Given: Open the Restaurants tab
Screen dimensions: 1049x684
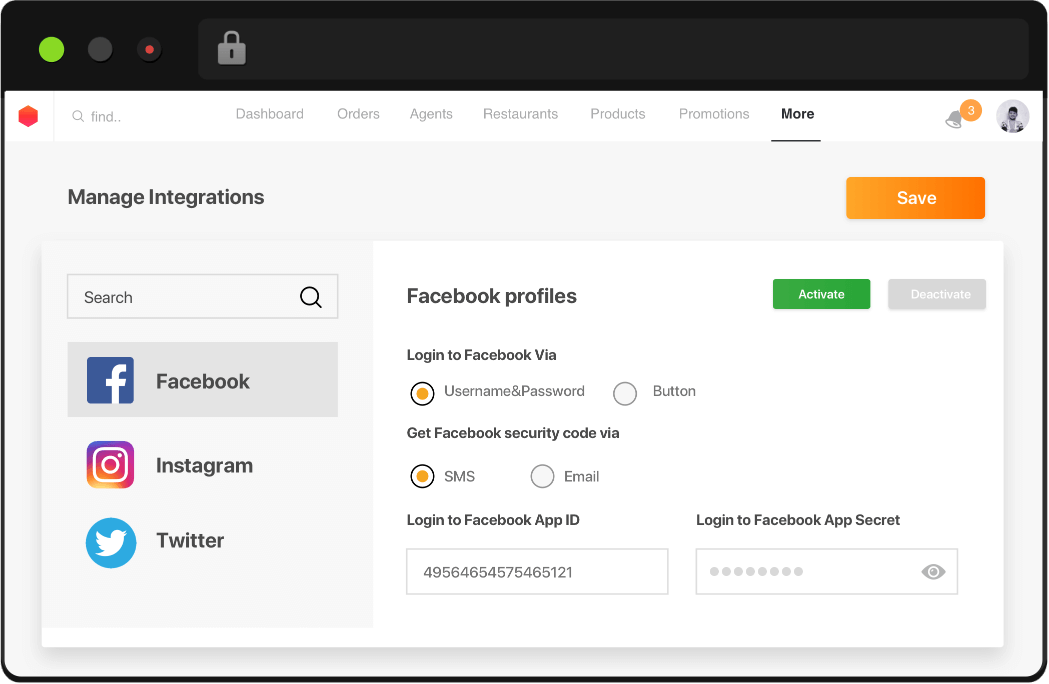Looking at the screenshot, I should (520, 114).
